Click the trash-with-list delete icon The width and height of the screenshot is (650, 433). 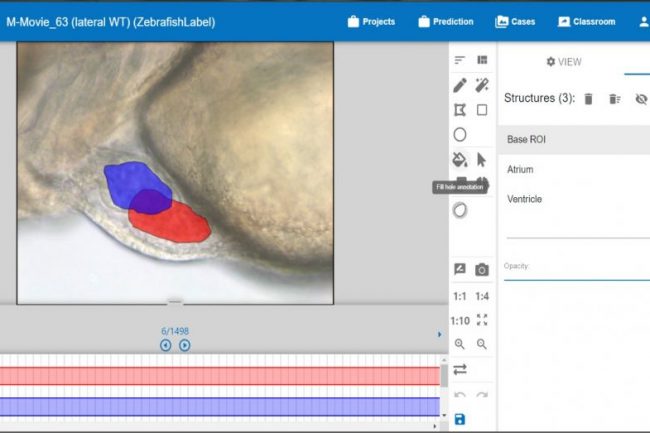point(615,99)
